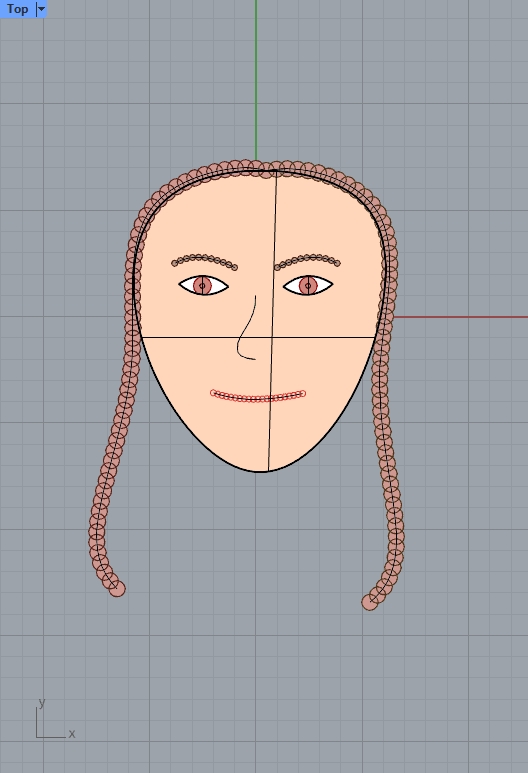
Task: Select the nose curve on the face
Action: [246, 327]
